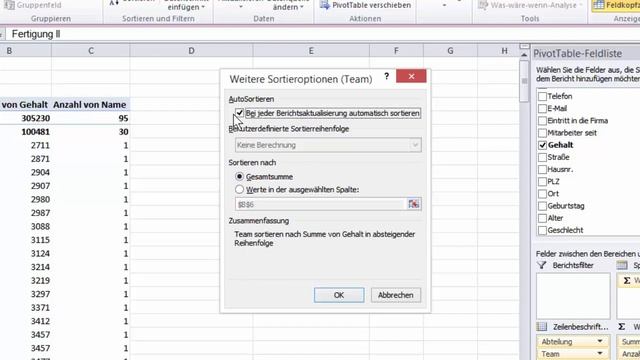The height and width of the screenshot is (360, 640).
Task: Check the PLZ field
Action: coord(542,182)
